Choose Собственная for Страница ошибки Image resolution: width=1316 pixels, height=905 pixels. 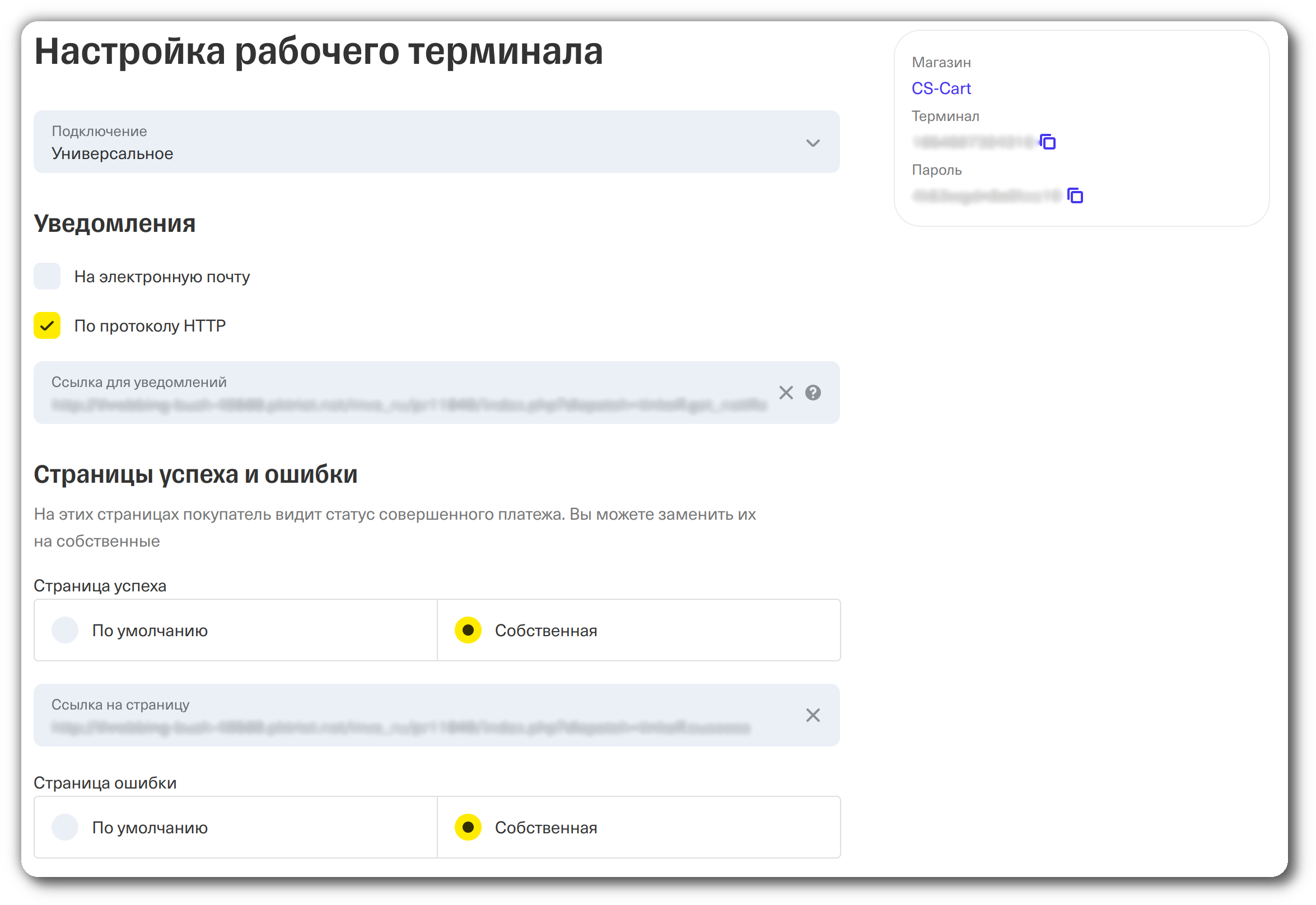point(468,827)
